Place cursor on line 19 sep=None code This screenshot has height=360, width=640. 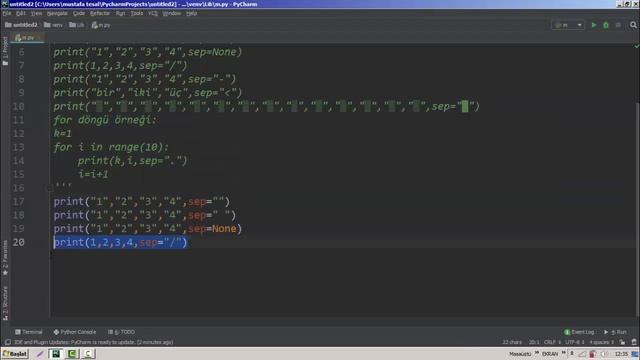[215, 229]
